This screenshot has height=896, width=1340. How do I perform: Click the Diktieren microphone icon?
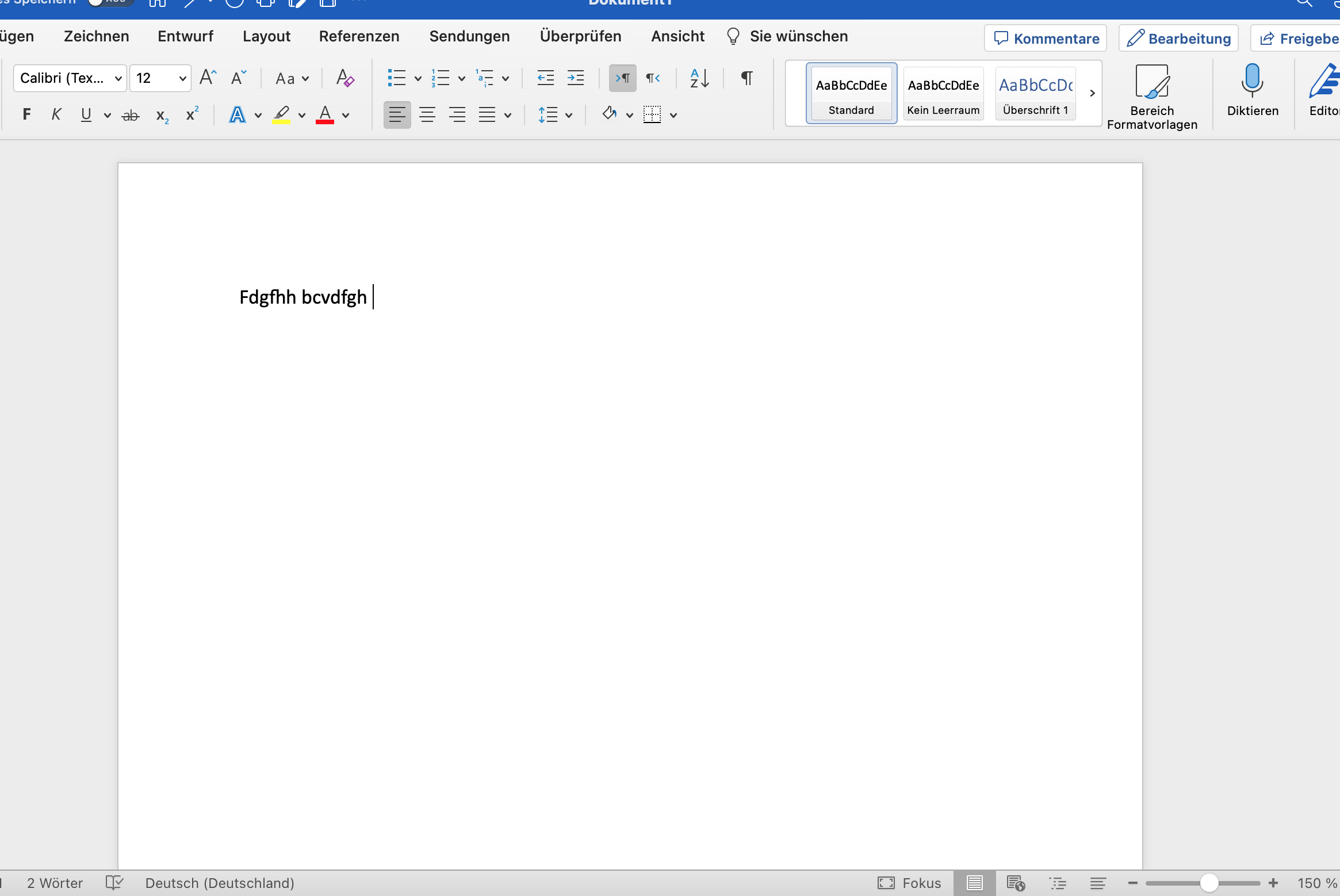[1251, 81]
